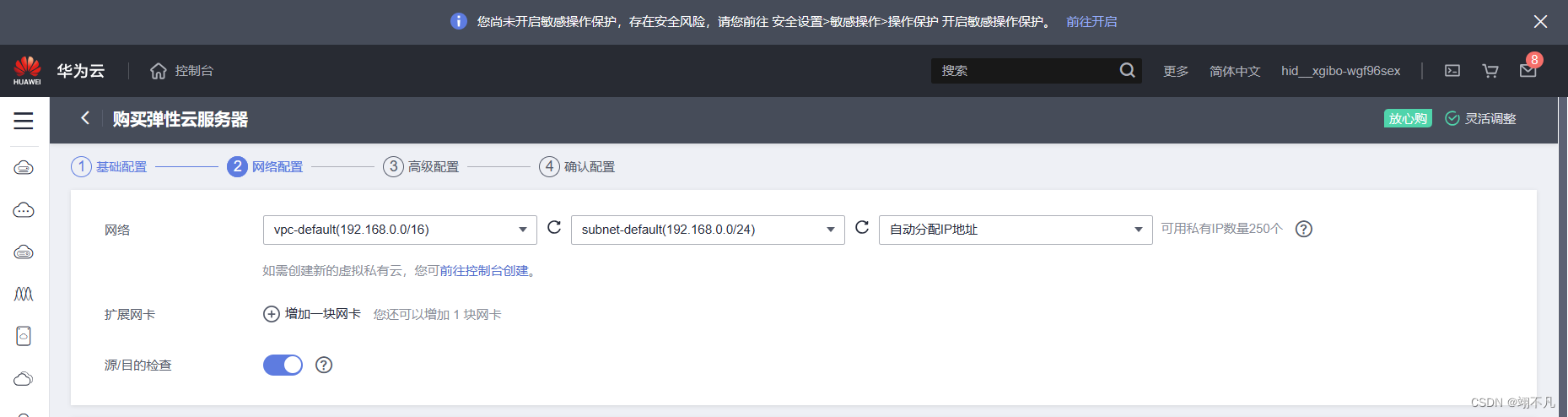Click the 网络 field label
This screenshot has width=1568, height=417.
click(x=117, y=230)
